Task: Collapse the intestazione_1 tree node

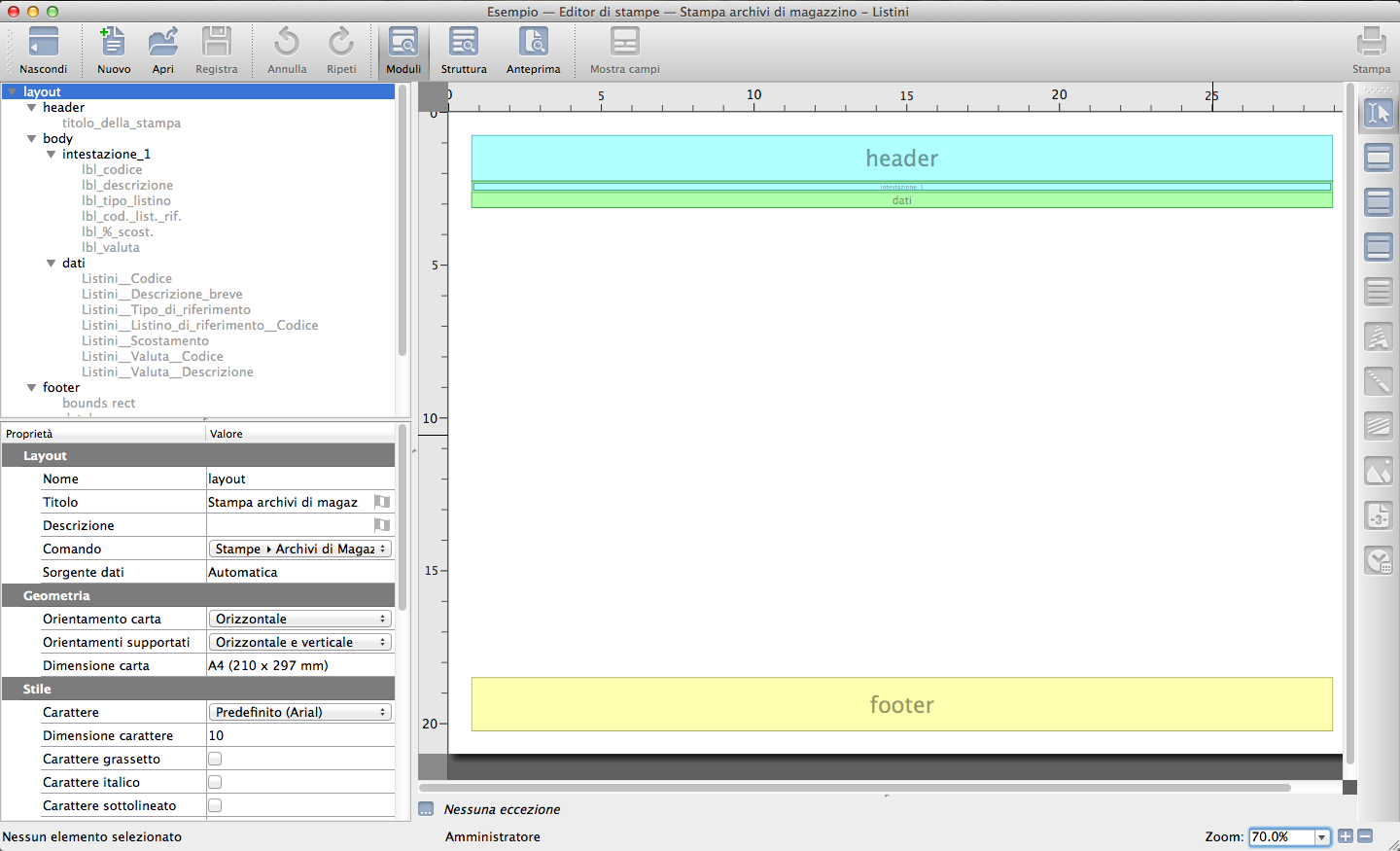Action: coord(52,155)
